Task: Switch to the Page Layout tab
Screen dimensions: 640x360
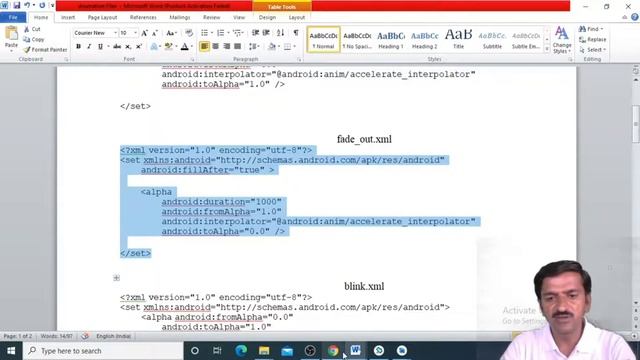Action: click(102, 18)
